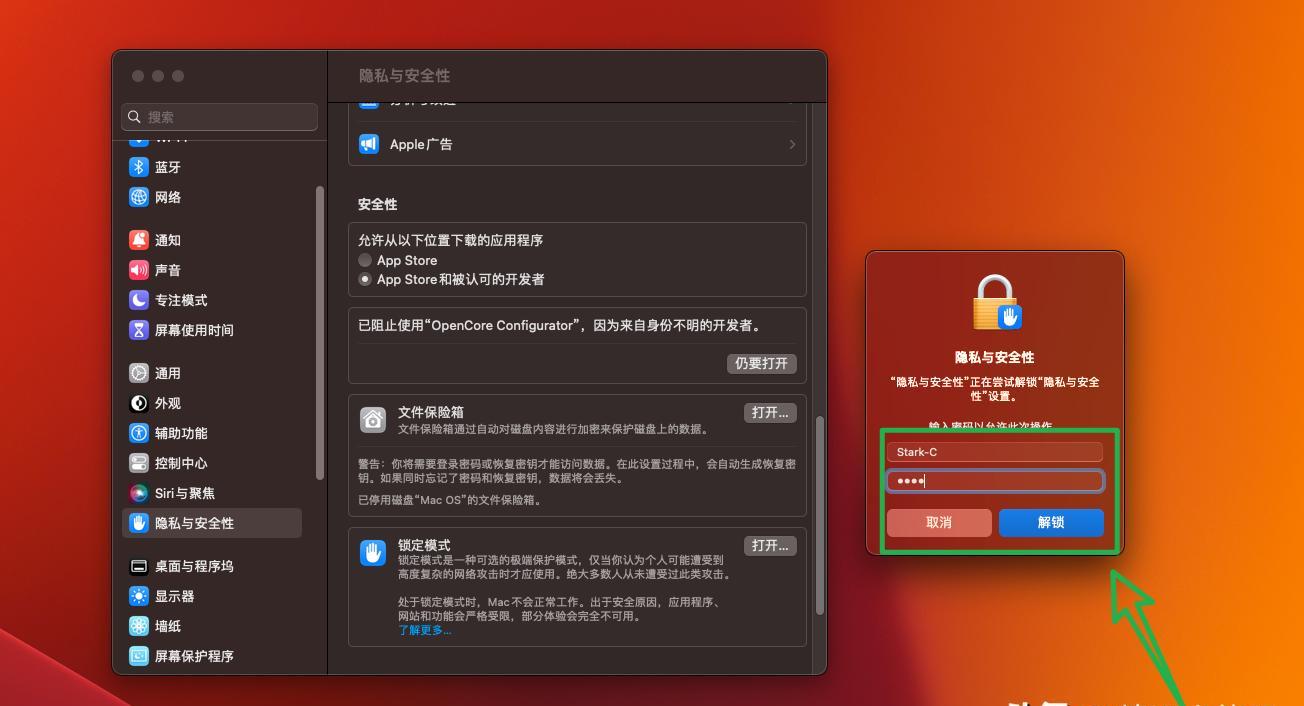Click the 隐私与安全性 window title
1304x706 pixels.
click(405, 76)
